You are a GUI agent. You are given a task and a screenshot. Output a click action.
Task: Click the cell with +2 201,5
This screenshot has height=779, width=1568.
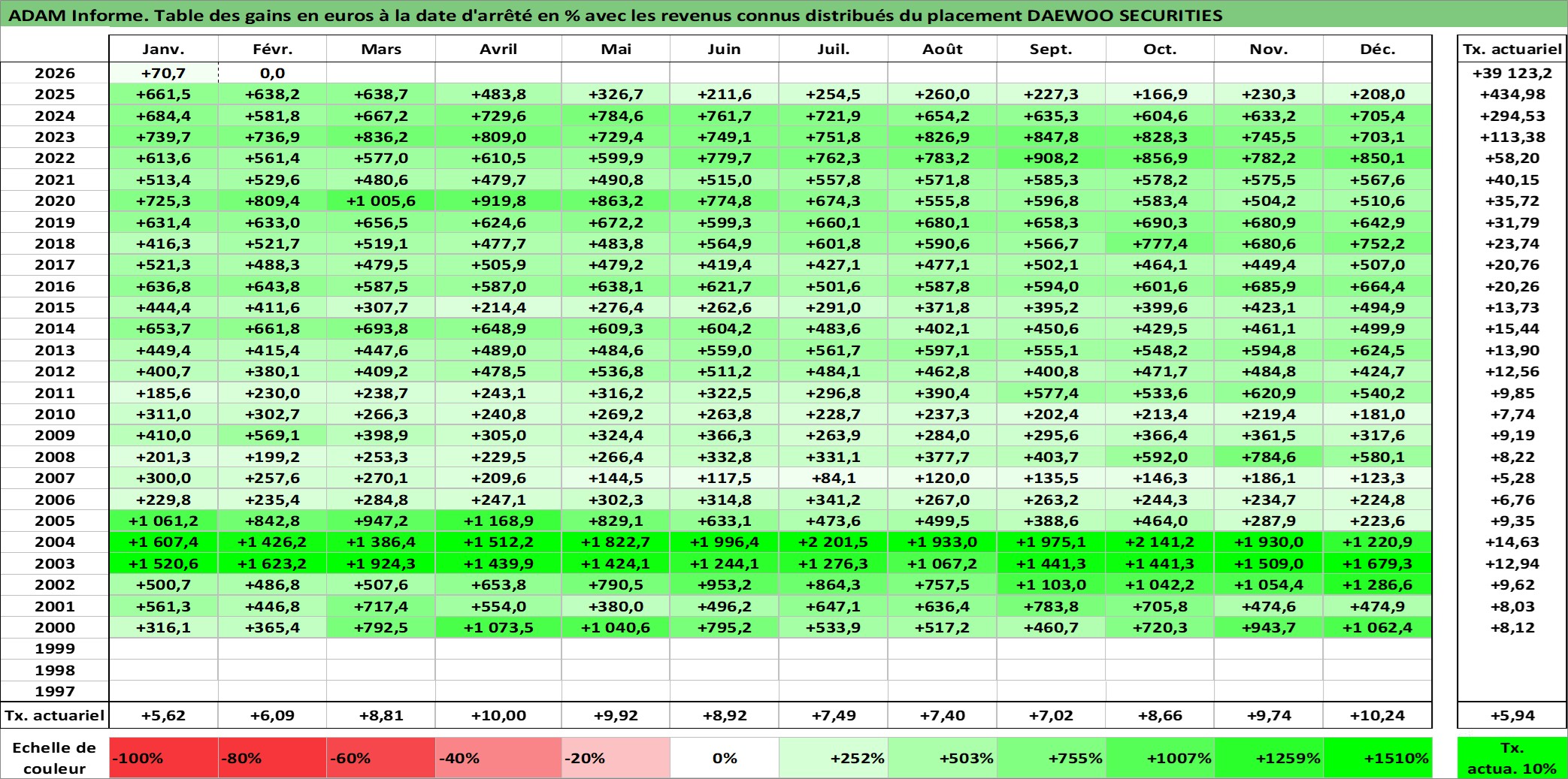click(834, 542)
